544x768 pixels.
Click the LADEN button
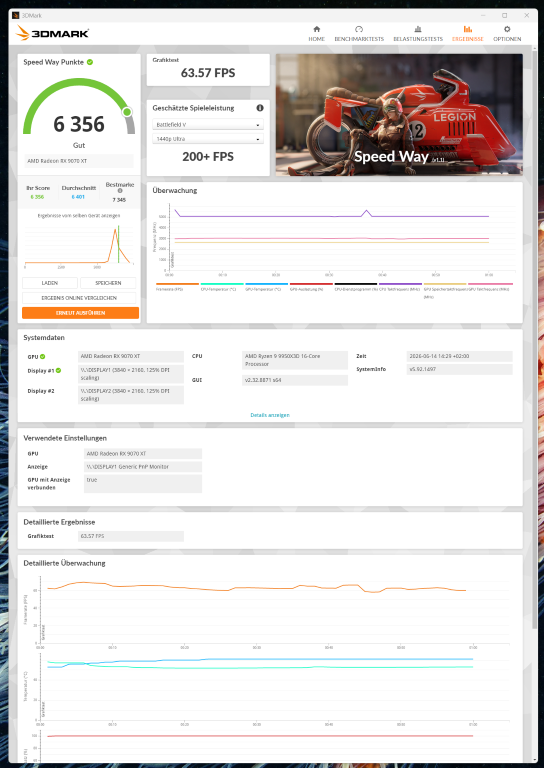click(x=49, y=283)
